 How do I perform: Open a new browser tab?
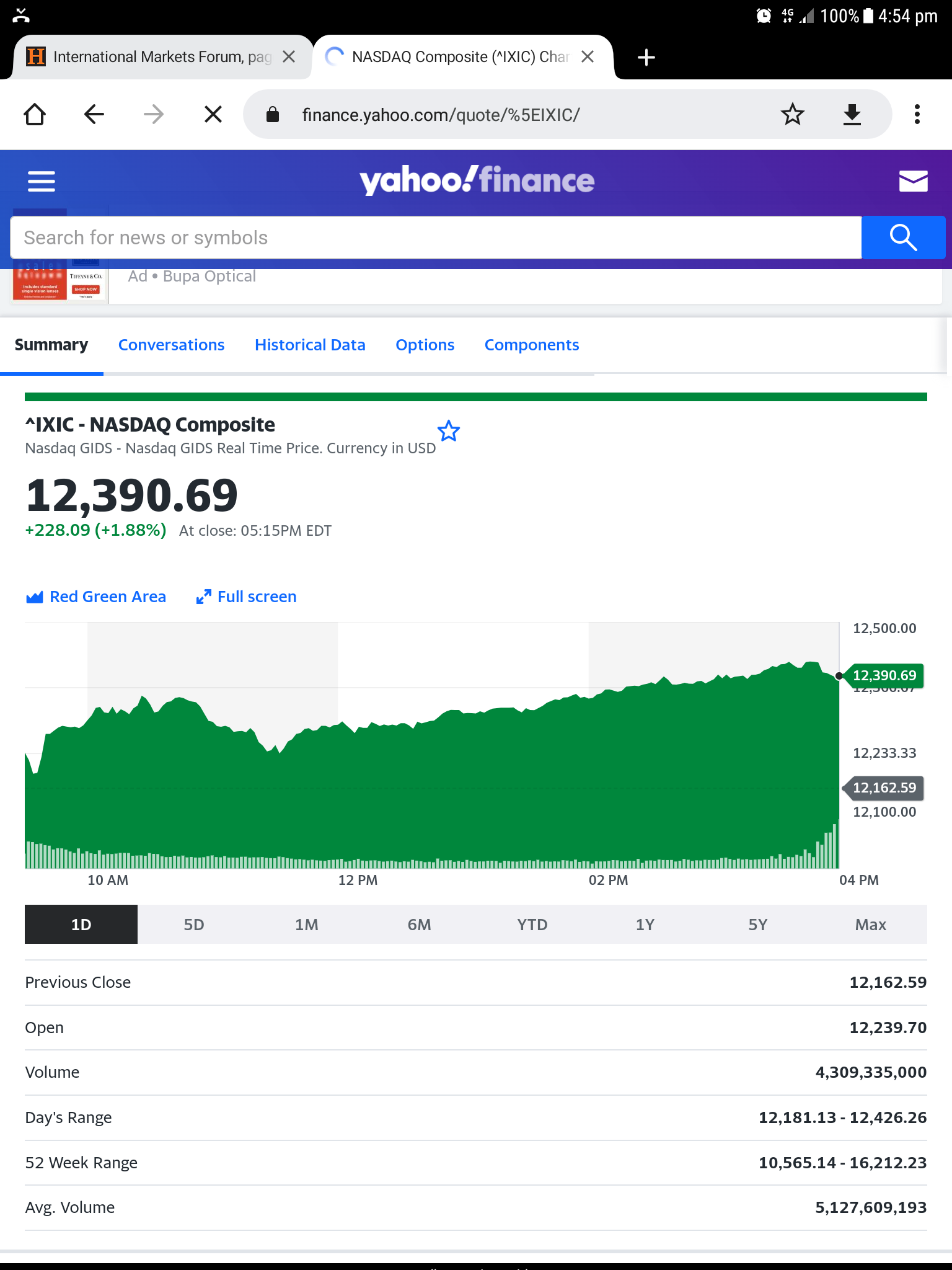[x=646, y=57]
